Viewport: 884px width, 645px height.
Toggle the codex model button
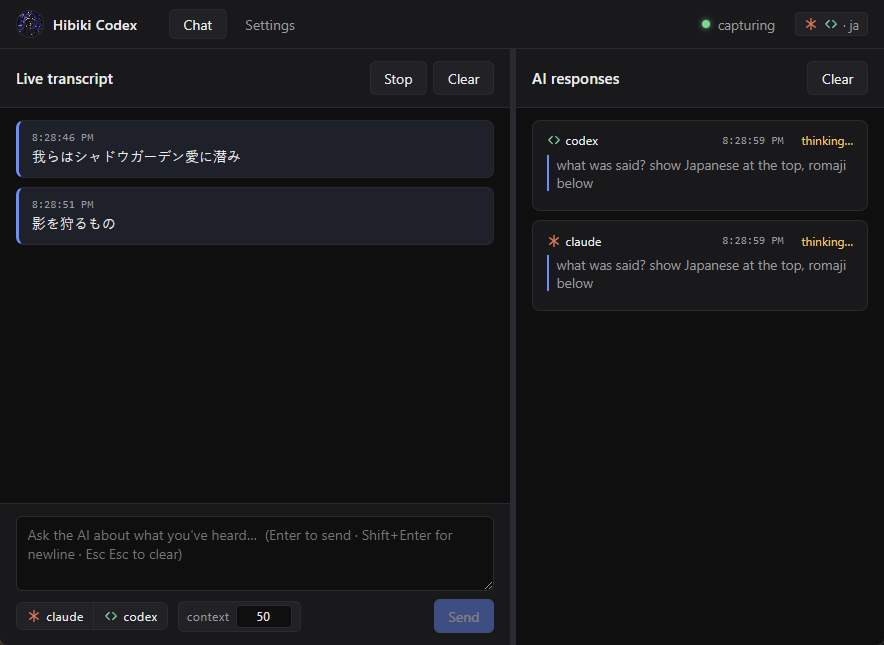(131, 616)
